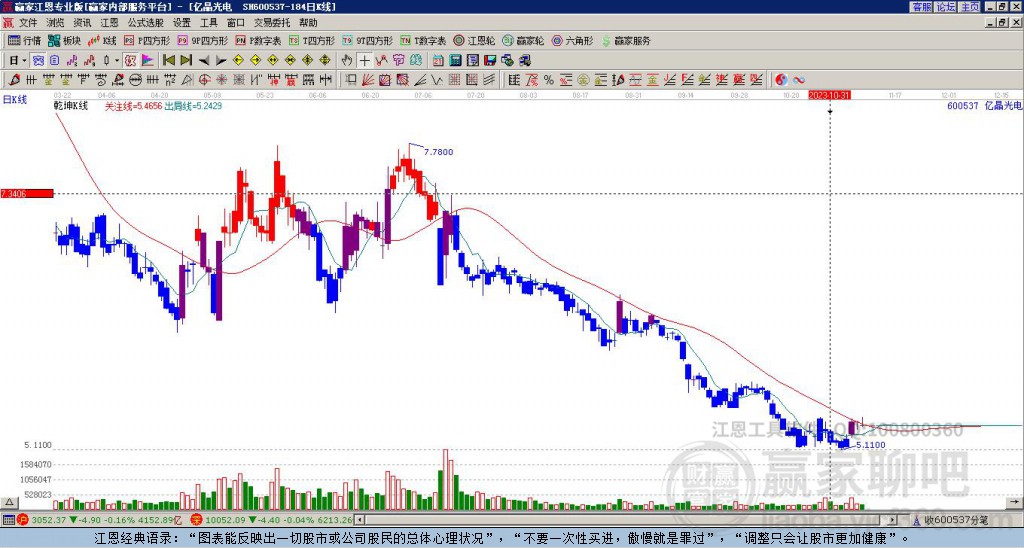Open the P数字表 tool
Image resolution: width=1024 pixels, height=548 pixels.
tap(258, 40)
